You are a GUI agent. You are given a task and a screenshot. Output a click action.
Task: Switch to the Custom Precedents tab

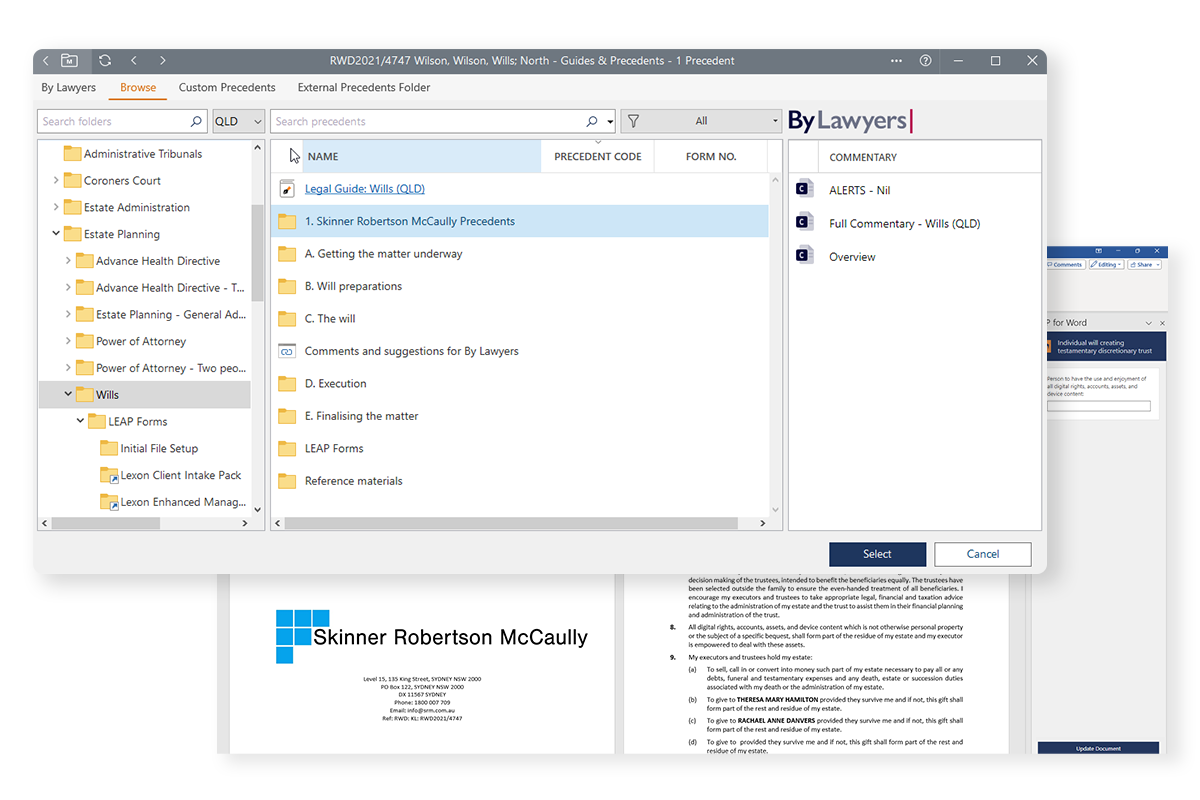pos(227,88)
